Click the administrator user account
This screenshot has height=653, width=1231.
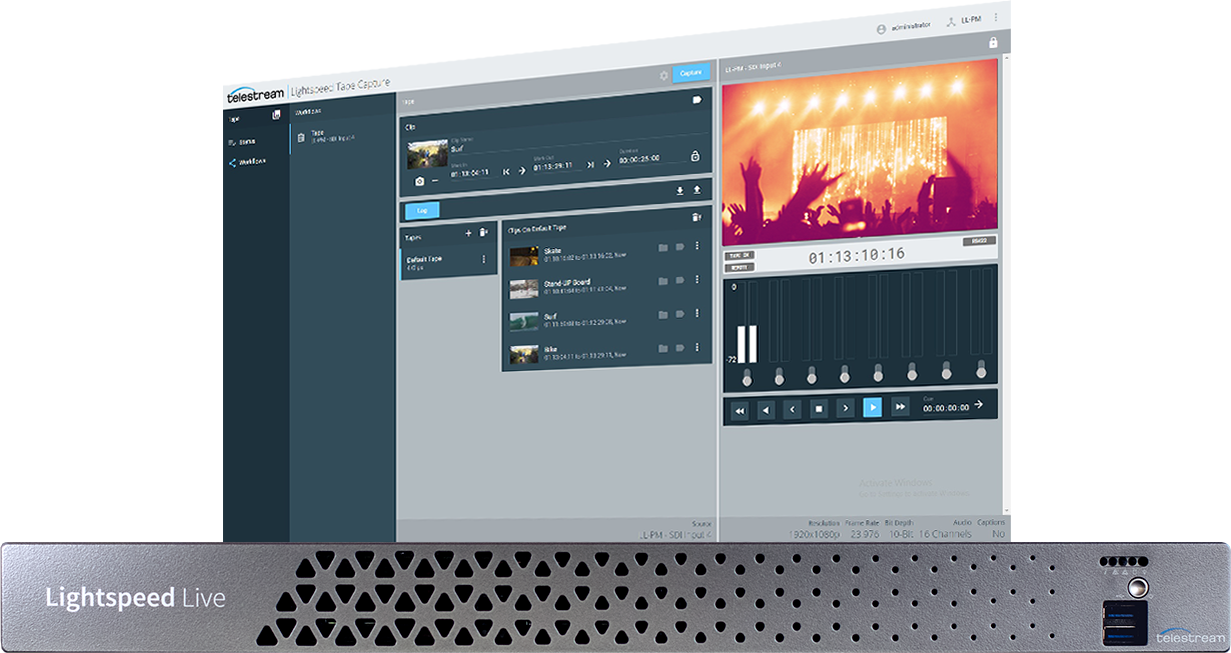tap(904, 28)
